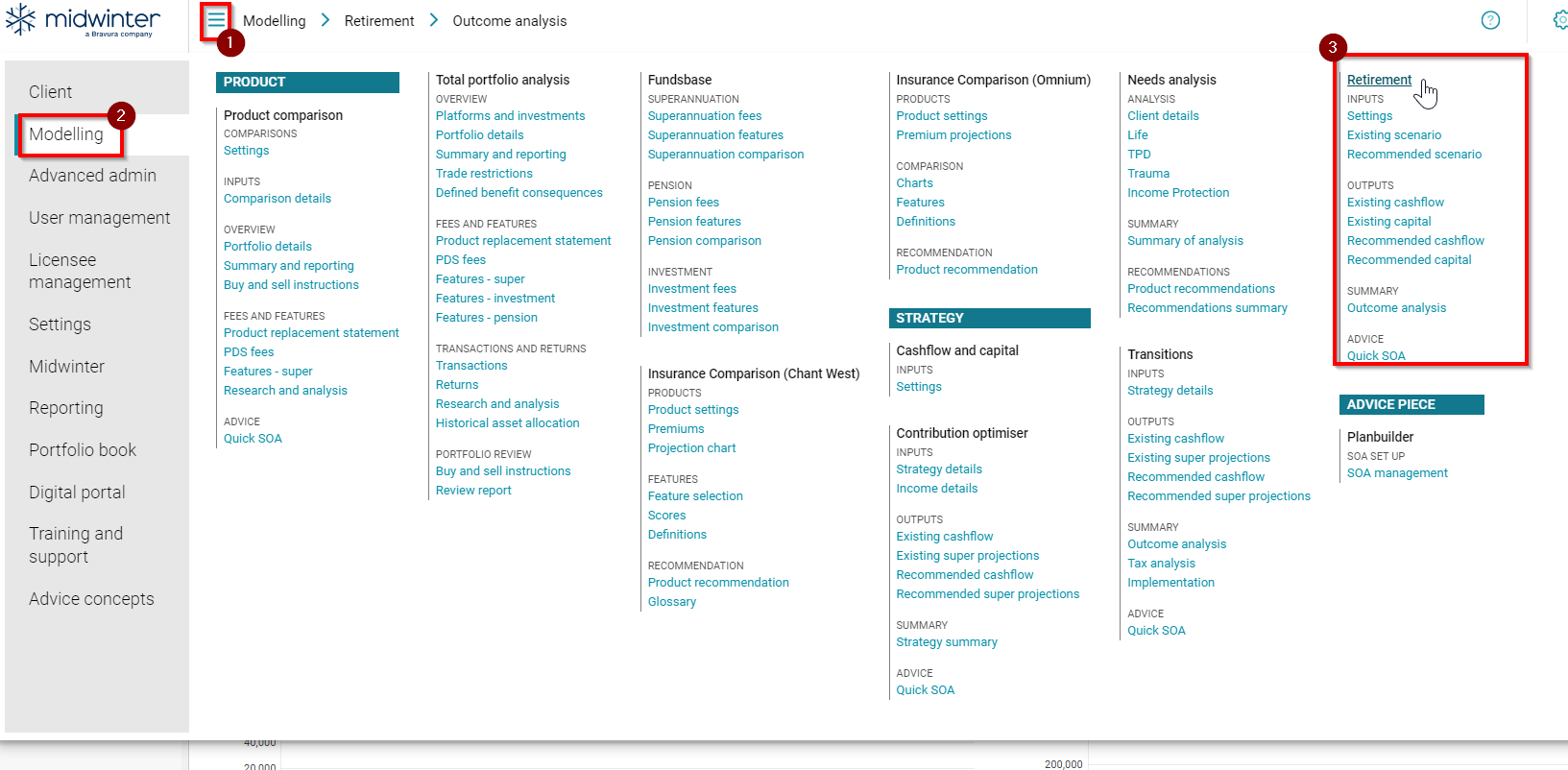The width and height of the screenshot is (1568, 770).
Task: Open Reporting in the sidebar
Action: coord(66,408)
